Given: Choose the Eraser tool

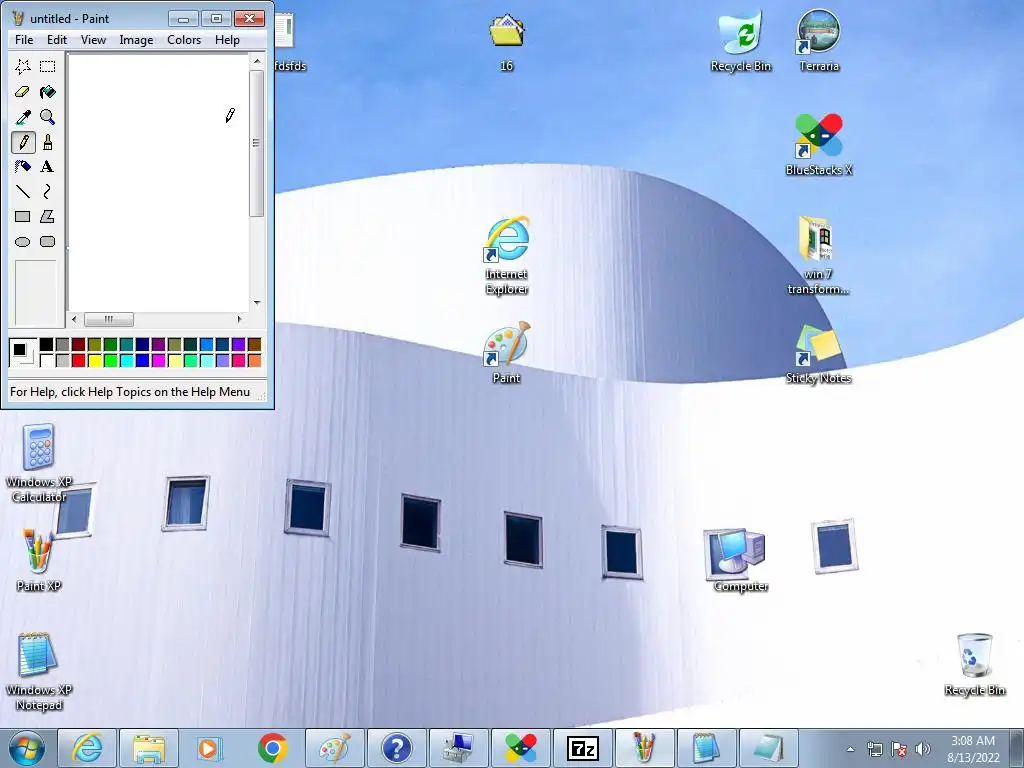Looking at the screenshot, I should coord(23,92).
